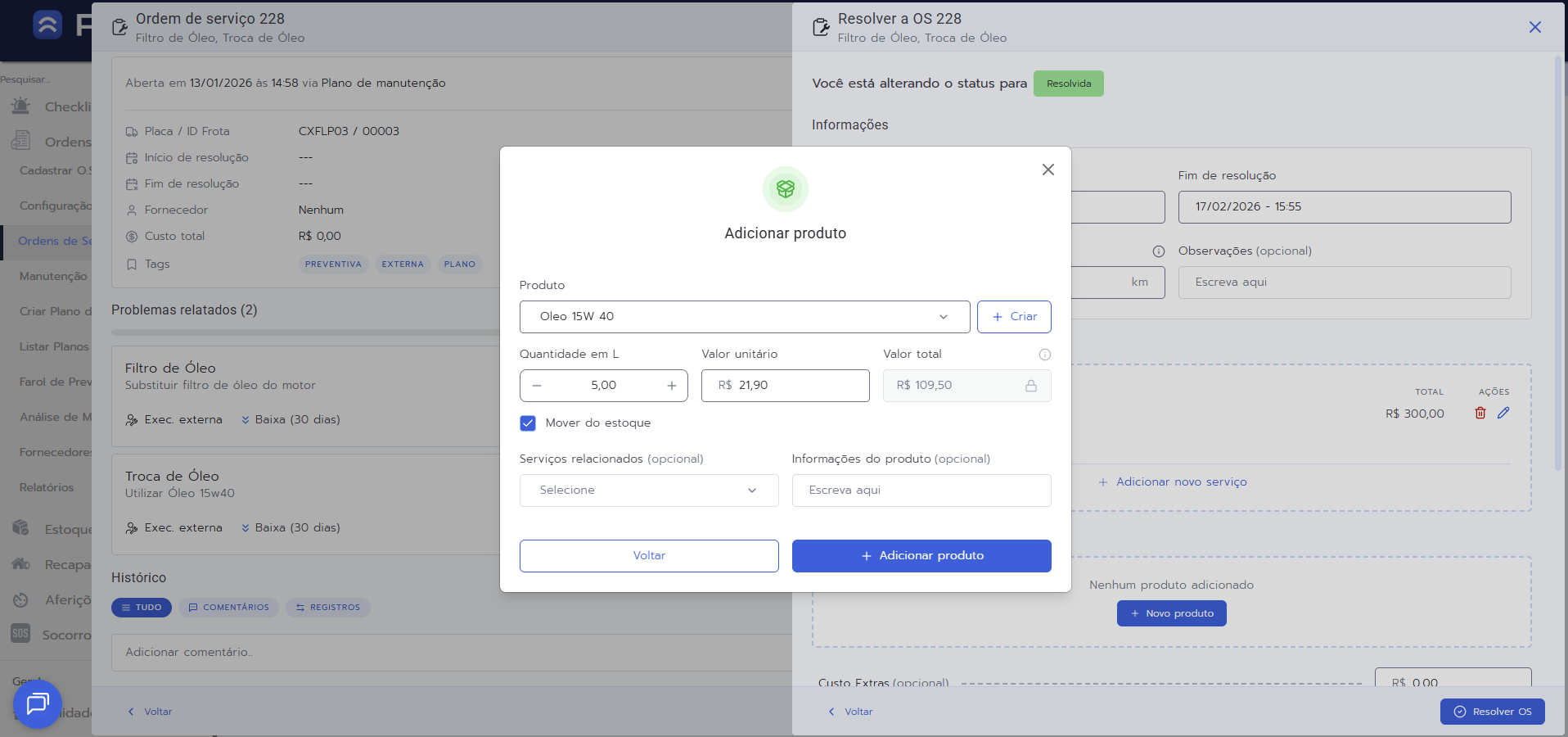Click the Informações do produto text field
Viewport: 1568px width, 737px height.
click(x=921, y=491)
